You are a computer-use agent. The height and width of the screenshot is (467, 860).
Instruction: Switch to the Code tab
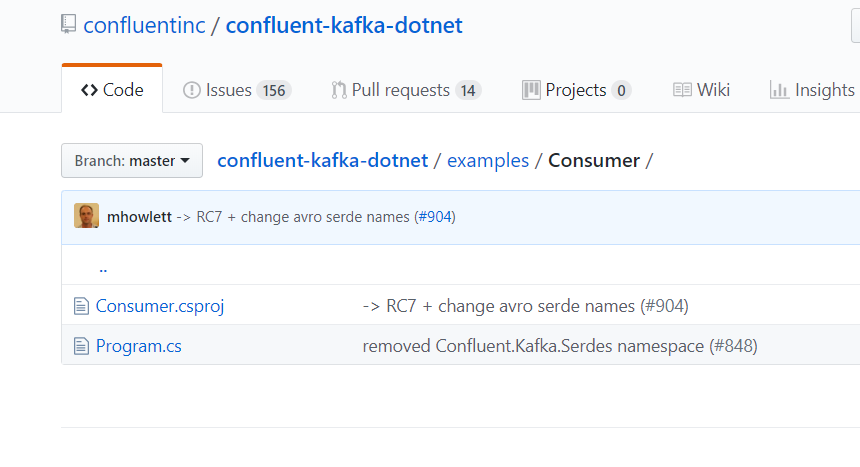click(112, 90)
